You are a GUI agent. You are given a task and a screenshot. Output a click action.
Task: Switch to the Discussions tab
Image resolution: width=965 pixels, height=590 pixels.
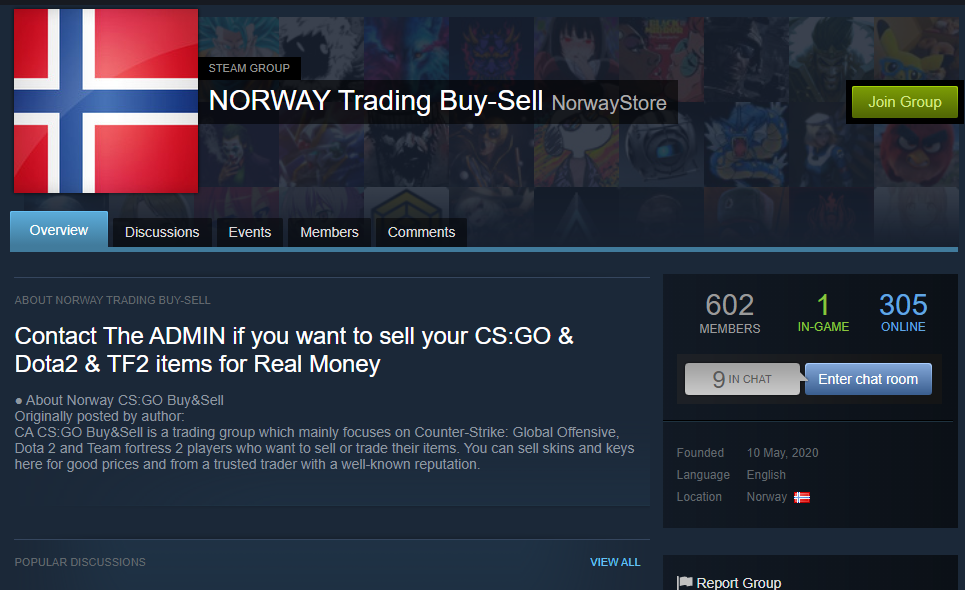[162, 232]
